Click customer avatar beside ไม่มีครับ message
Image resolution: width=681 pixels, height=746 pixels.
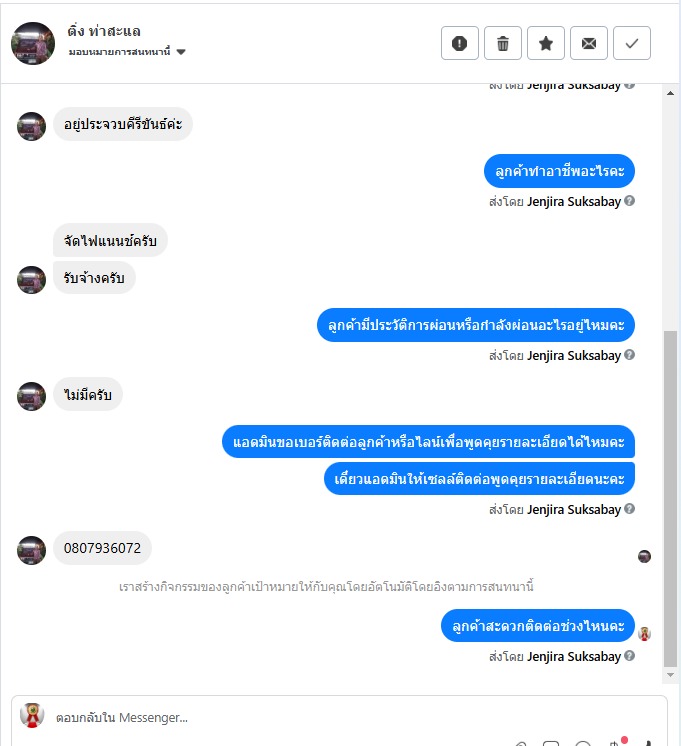pos(31,396)
